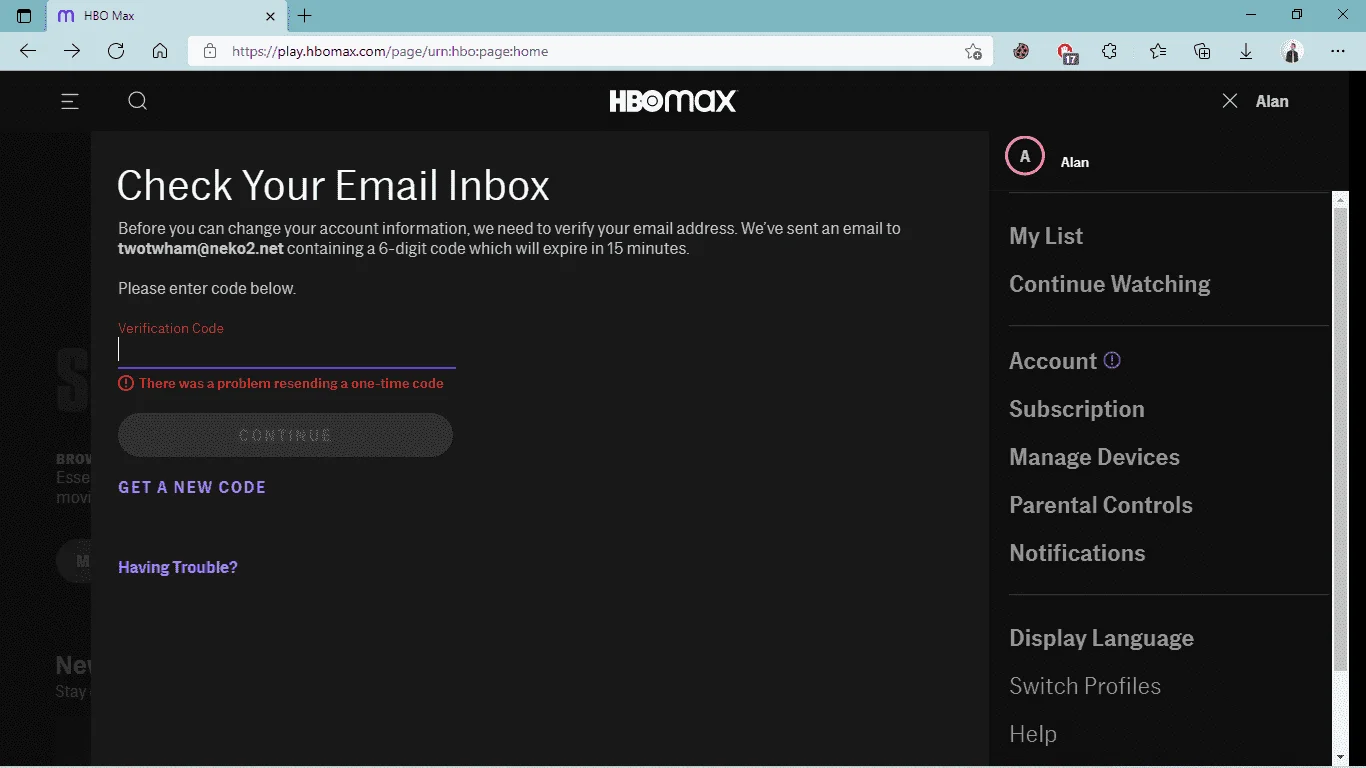Image resolution: width=1366 pixels, height=768 pixels.
Task: Click the resend code error message
Action: point(291,383)
